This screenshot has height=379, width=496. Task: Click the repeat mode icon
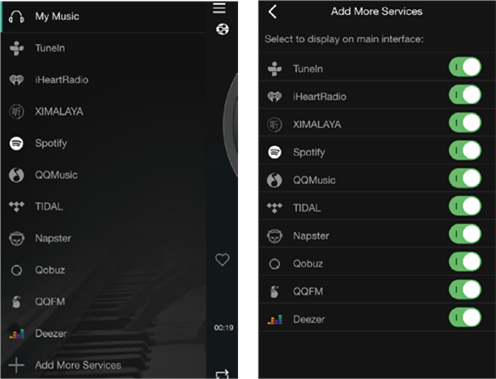point(222,374)
